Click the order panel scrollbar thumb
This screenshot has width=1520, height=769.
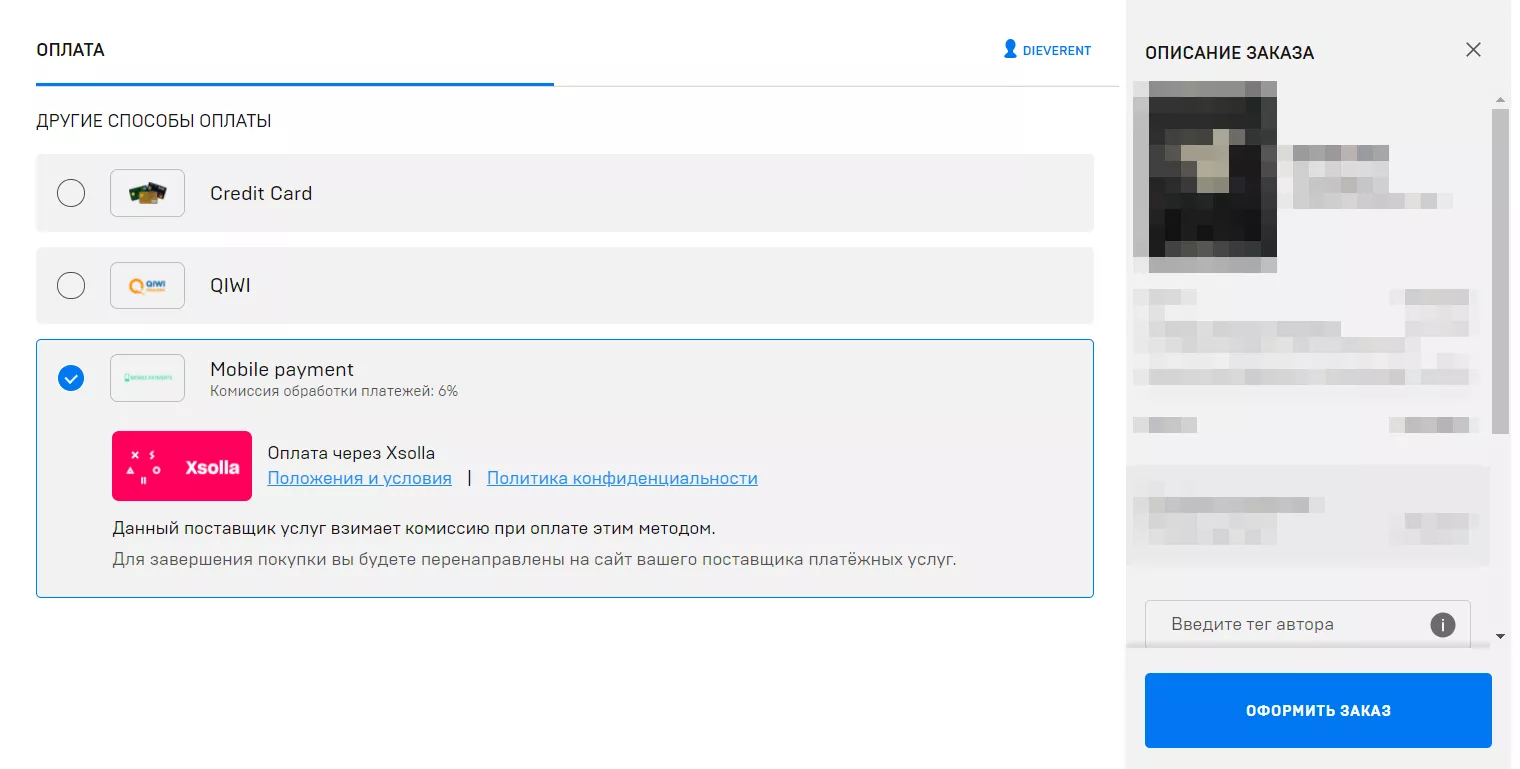pyautogui.click(x=1500, y=271)
